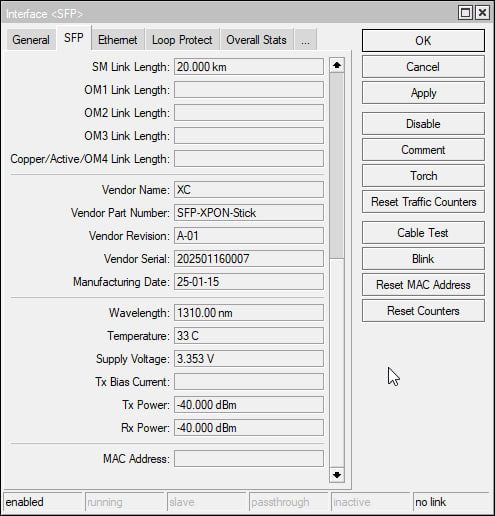Click the Tx Power -40.000 dBm field
Viewport: 495px width, 516px height.
[249, 405]
